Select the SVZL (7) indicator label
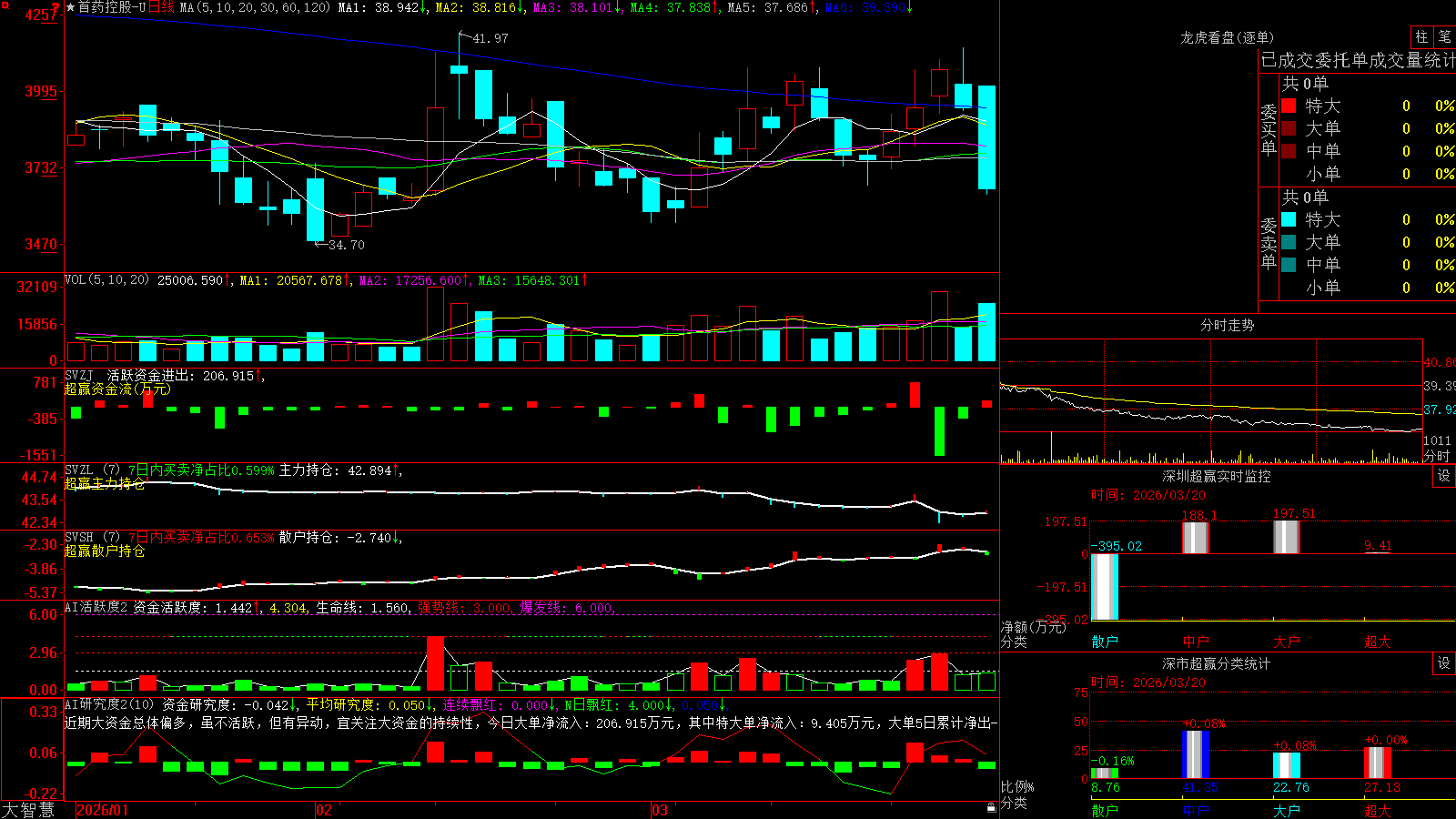The width and height of the screenshot is (1456, 819). coord(92,470)
